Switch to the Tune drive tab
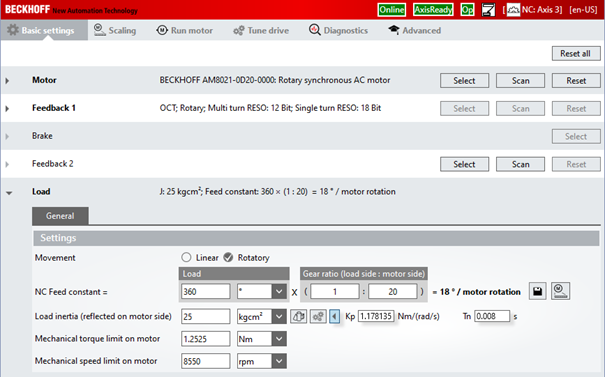 pos(261,30)
